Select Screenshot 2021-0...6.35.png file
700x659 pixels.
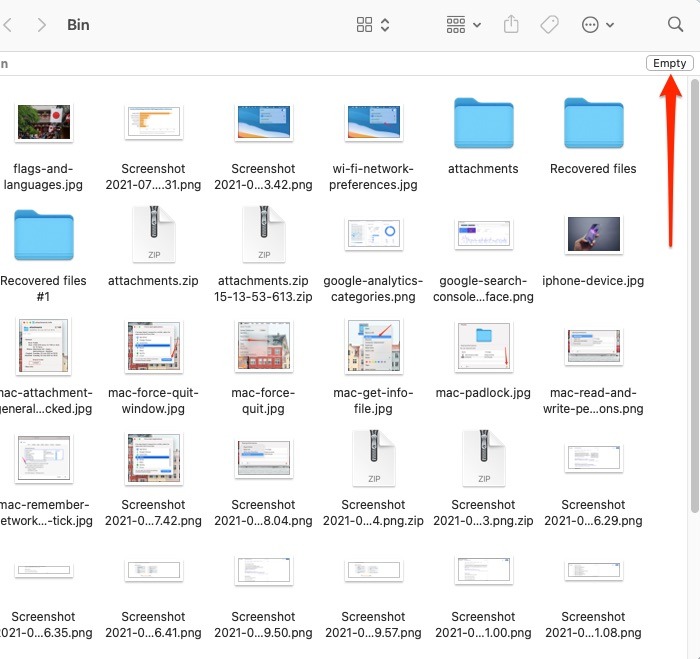44,570
